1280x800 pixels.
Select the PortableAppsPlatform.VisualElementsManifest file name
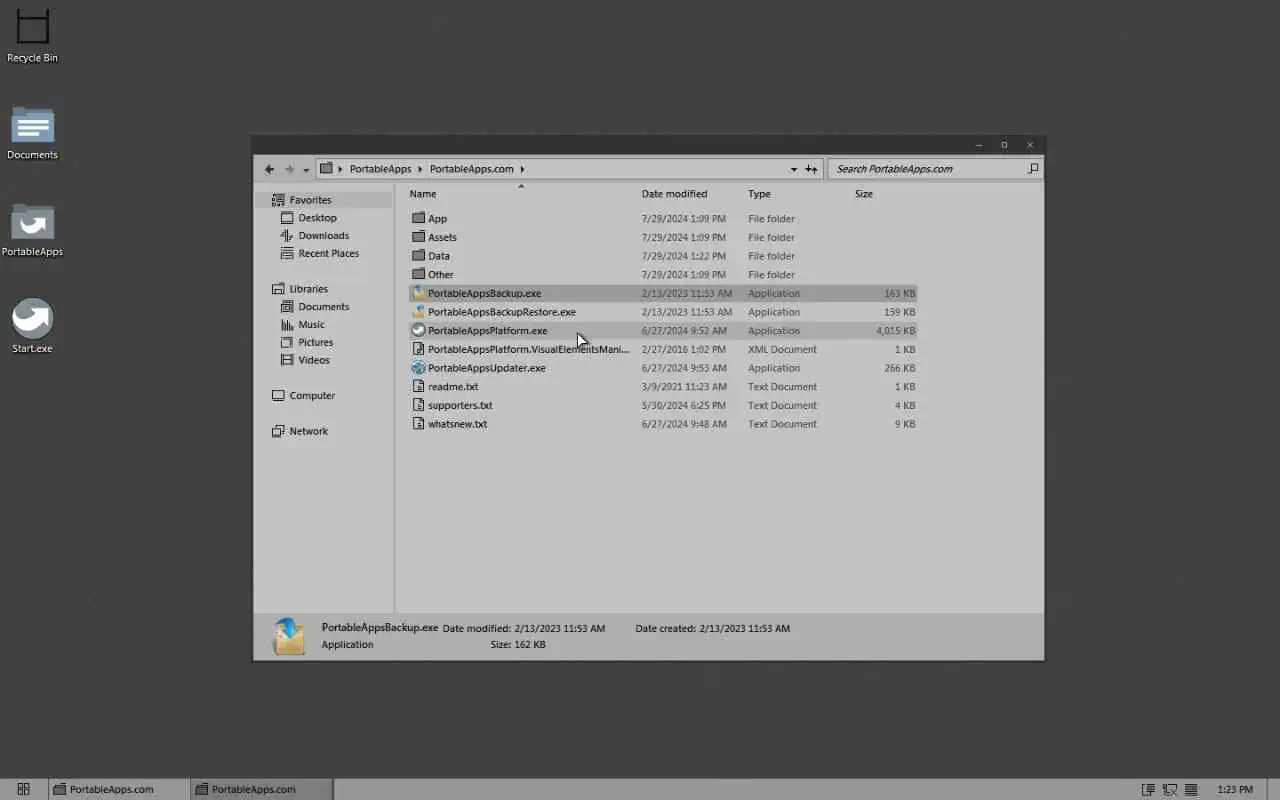click(x=529, y=350)
